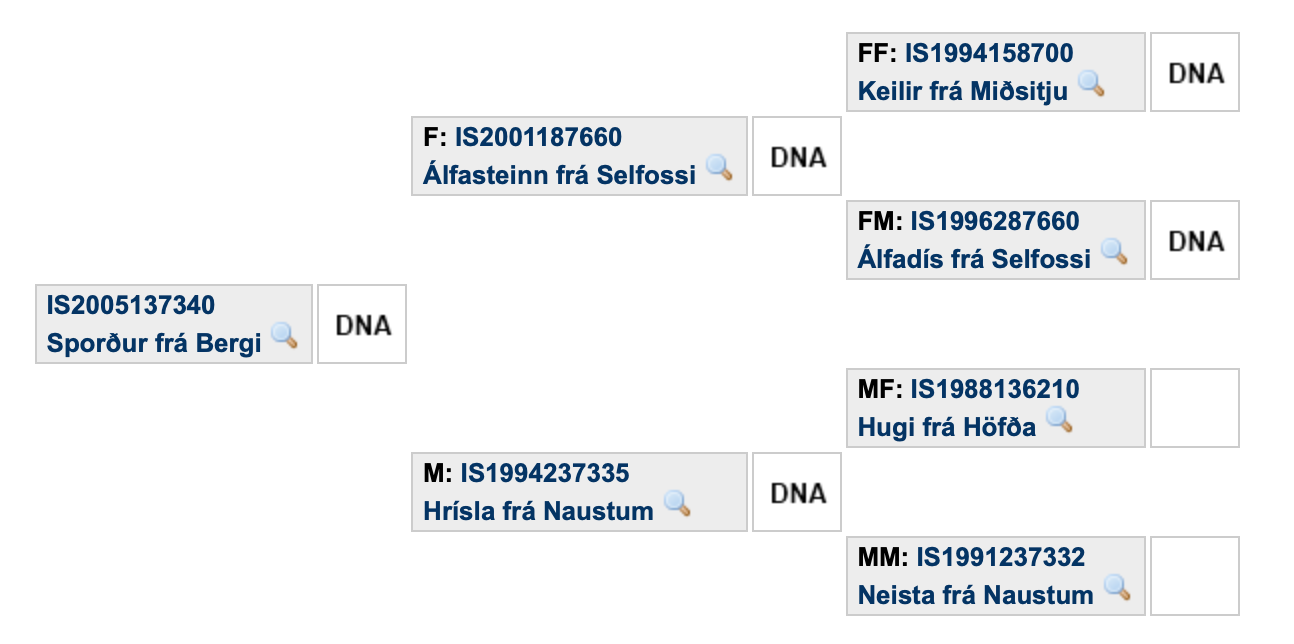Open father ID IS2001187660 link
Image resolution: width=1294 pixels, height=644 pixels.
[x=538, y=137]
